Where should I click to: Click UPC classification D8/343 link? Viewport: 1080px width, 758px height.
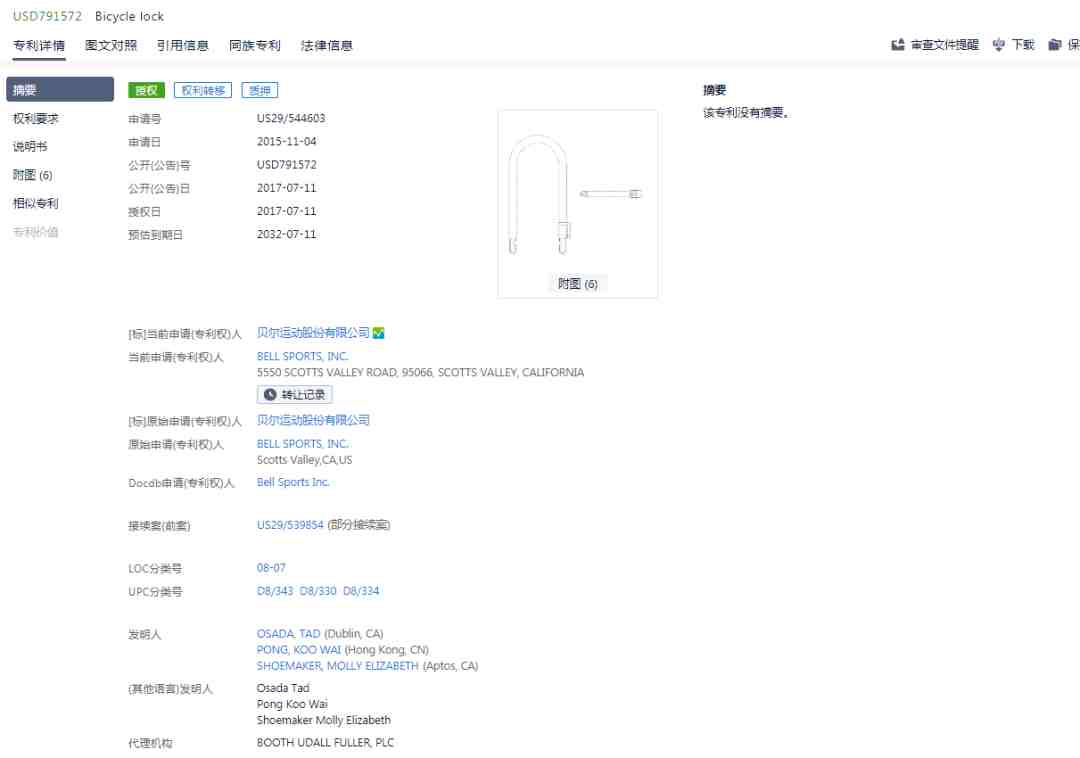point(275,591)
